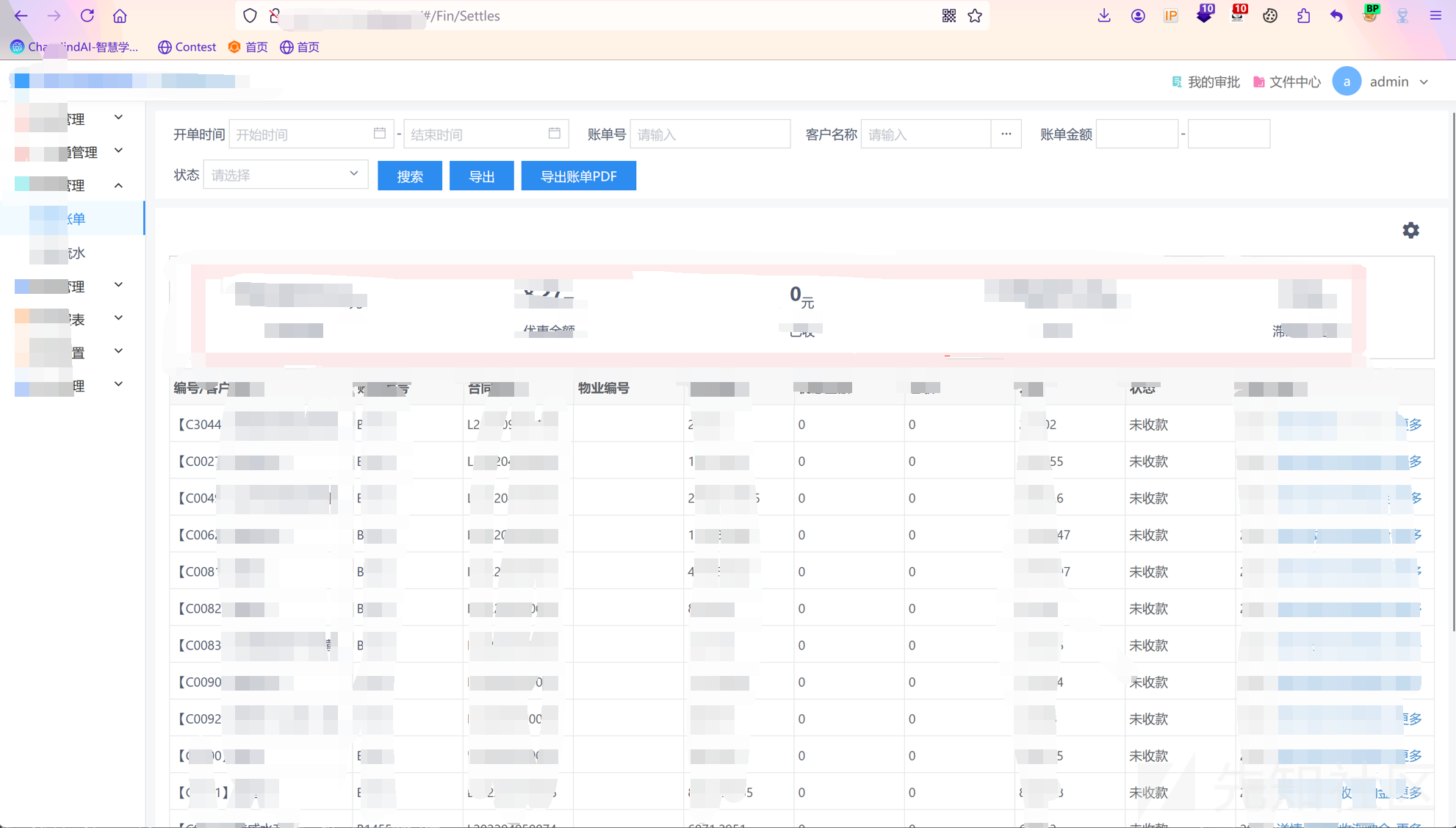Click the ellipsis button beside 客户名称

1006,134
